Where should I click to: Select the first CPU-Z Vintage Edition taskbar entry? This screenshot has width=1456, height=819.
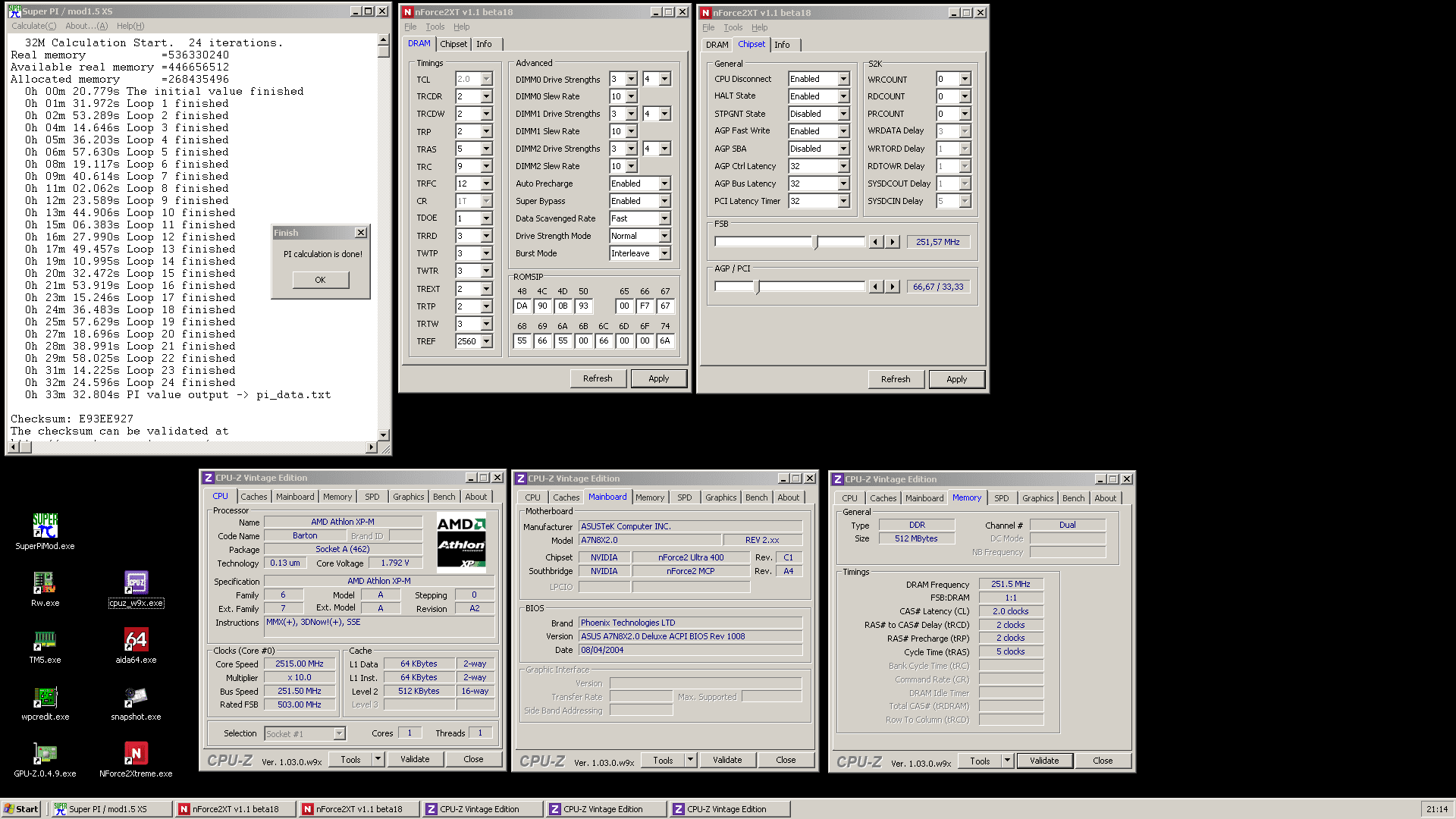[x=482, y=809]
